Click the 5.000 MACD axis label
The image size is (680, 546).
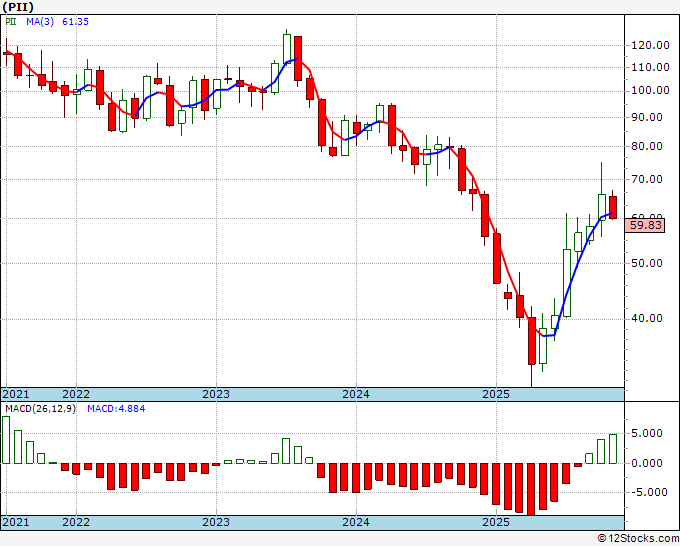[646, 433]
